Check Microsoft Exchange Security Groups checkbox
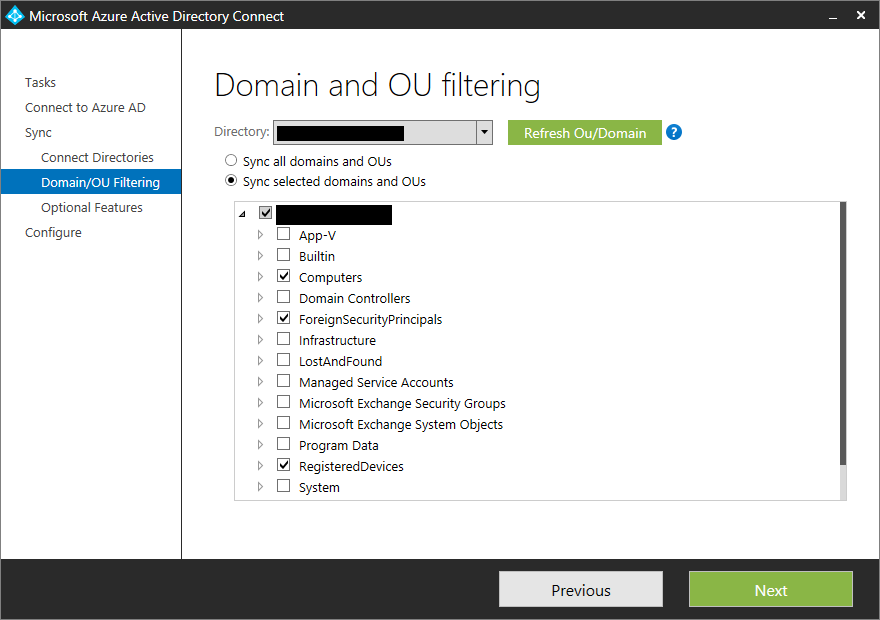Screen dimensions: 880x620 (283, 402)
